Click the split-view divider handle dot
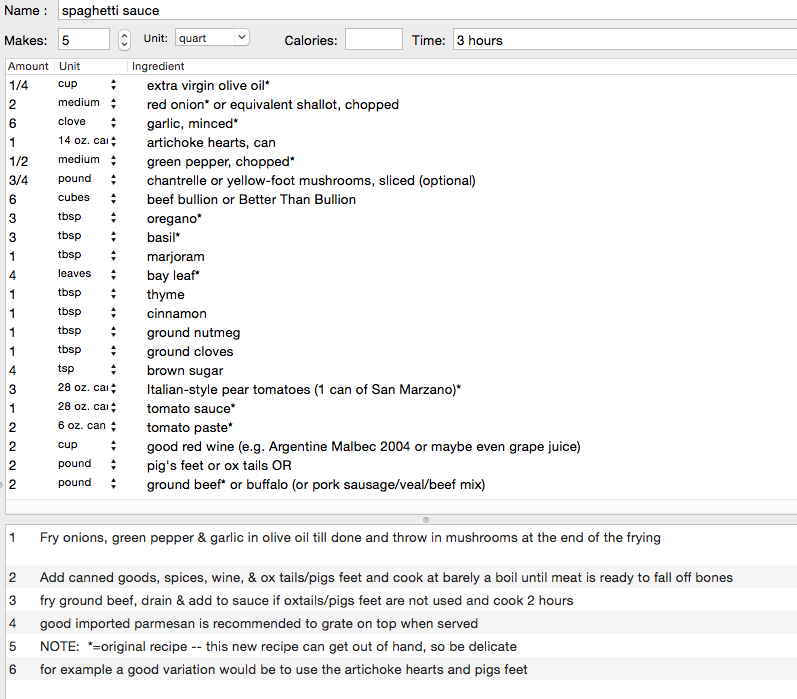 [426, 520]
